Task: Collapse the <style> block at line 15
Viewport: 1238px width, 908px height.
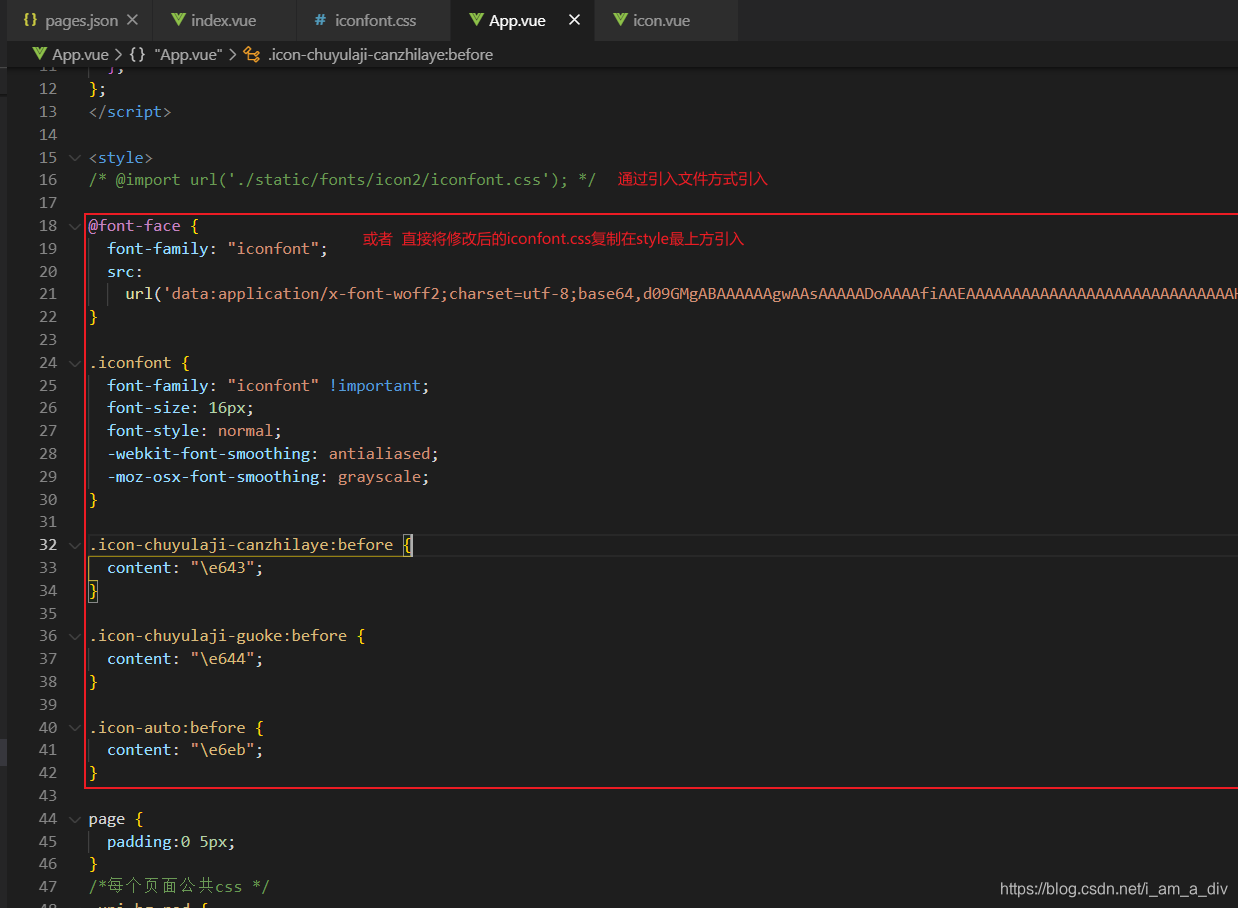Action: 75,158
